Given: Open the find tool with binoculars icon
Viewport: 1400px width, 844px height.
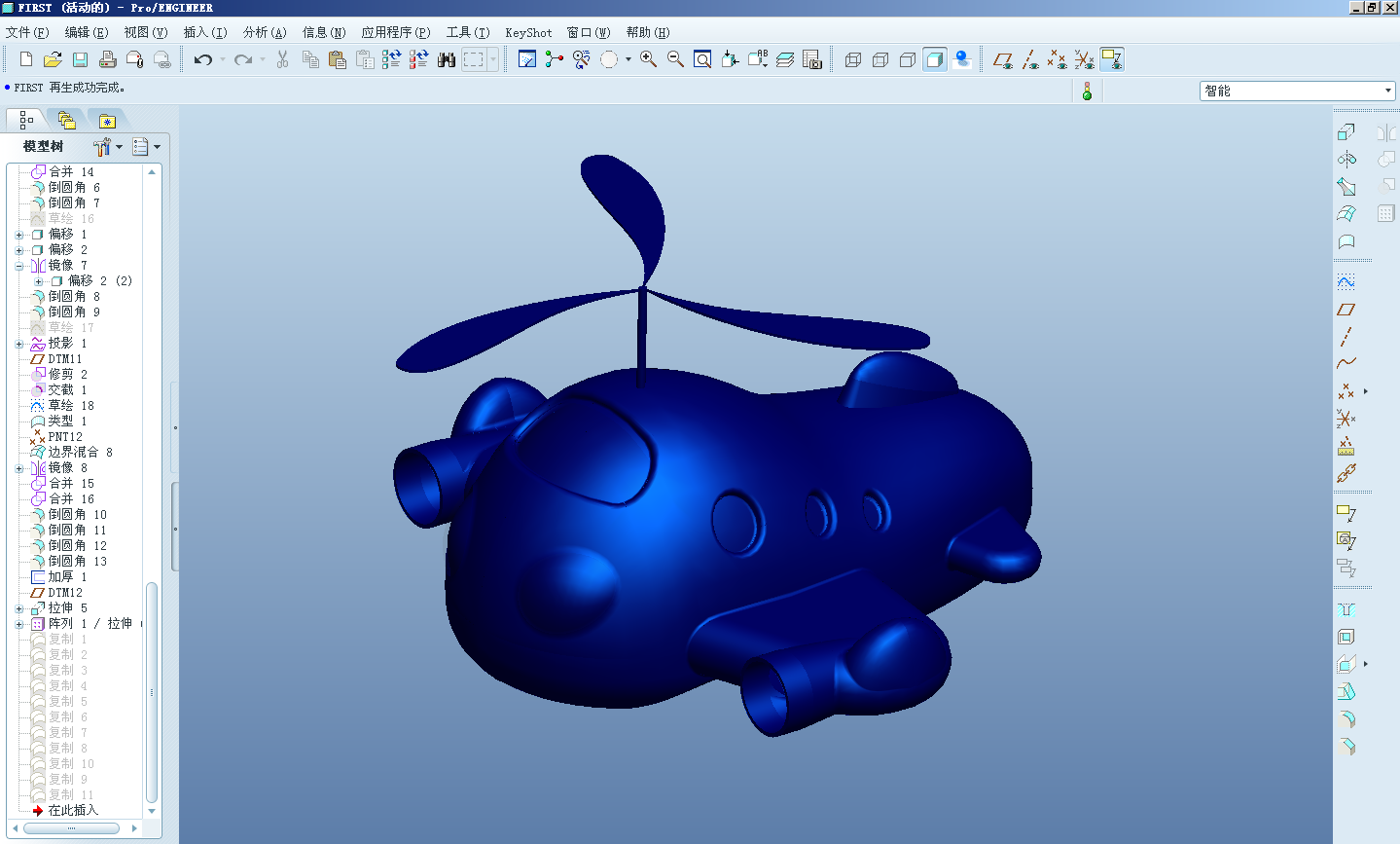Looking at the screenshot, I should pyautogui.click(x=447, y=60).
